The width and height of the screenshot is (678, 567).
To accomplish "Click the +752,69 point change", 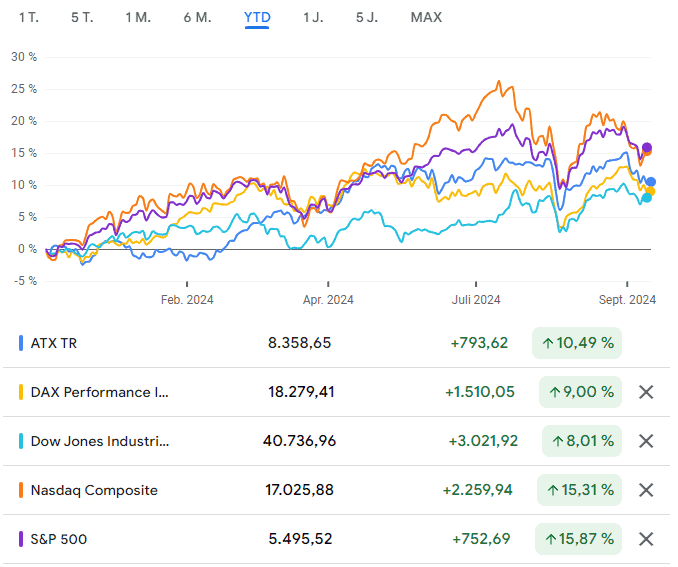I will tap(481, 539).
